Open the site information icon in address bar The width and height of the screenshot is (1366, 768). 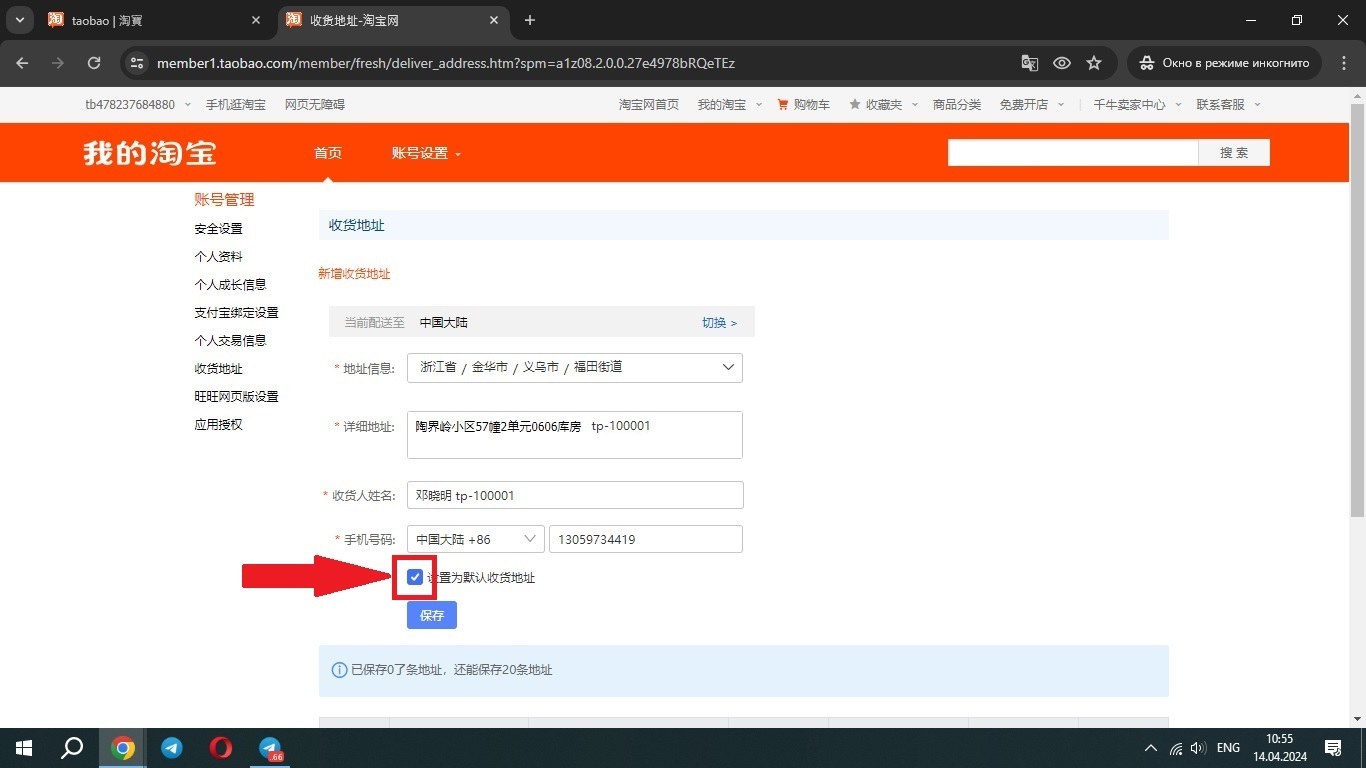coord(138,63)
